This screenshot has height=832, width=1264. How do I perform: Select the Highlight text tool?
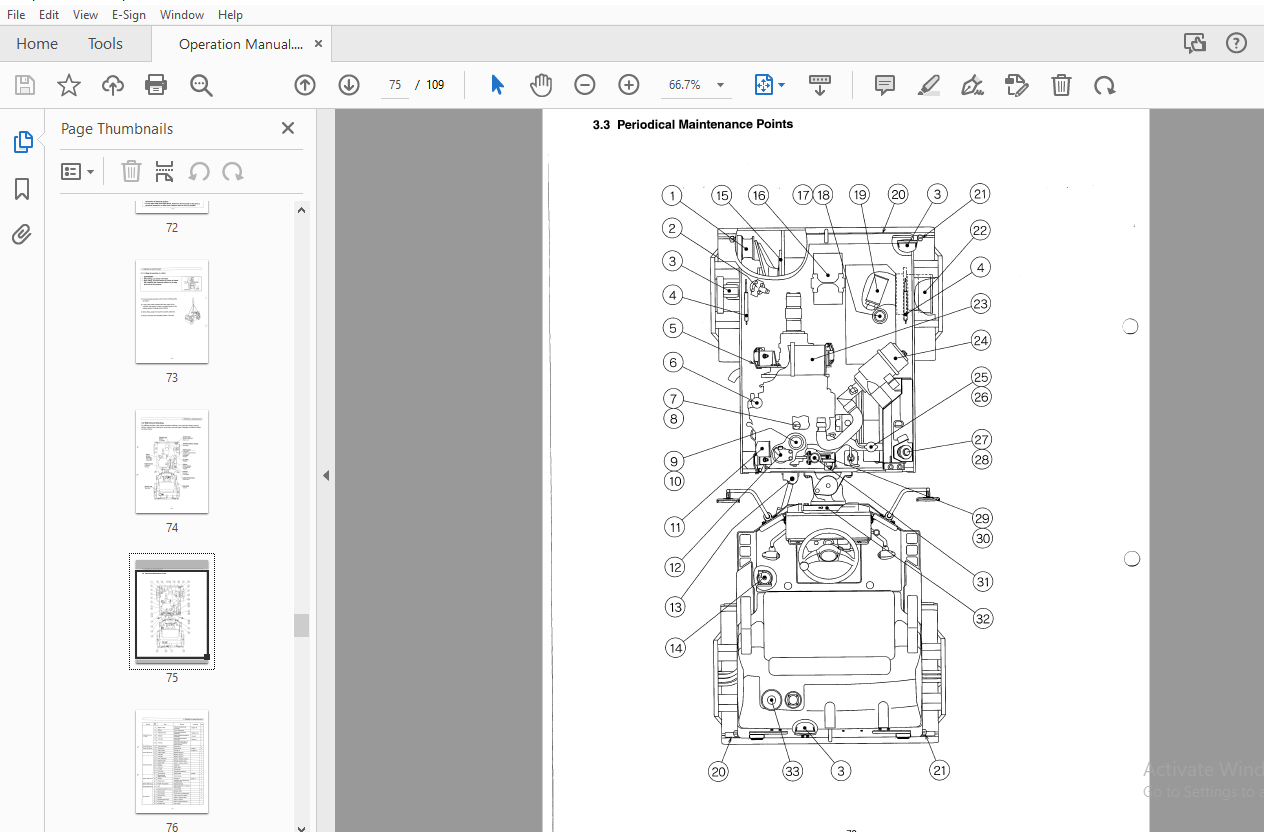929,85
